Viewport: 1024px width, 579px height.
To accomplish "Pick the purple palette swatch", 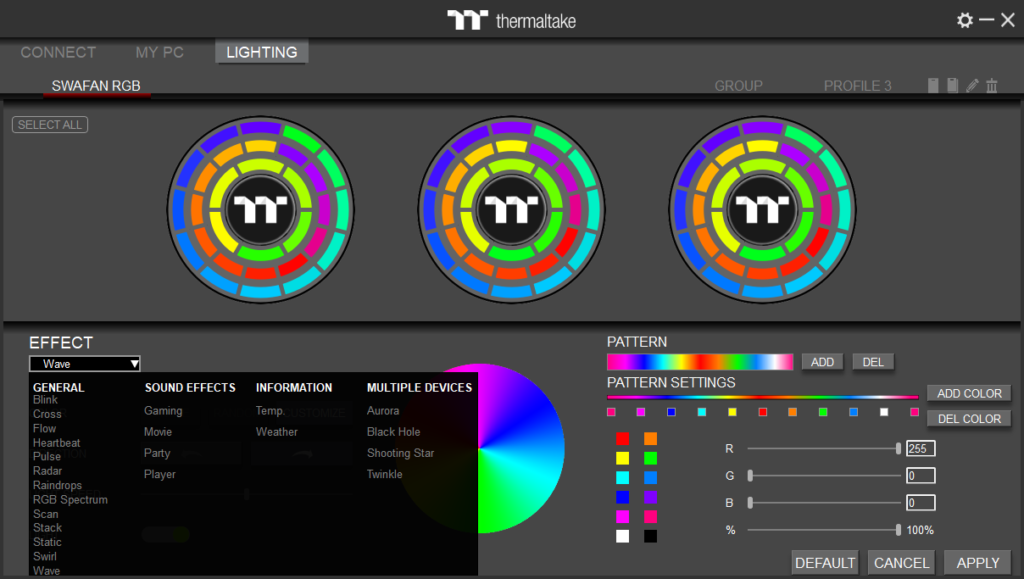I will 650,497.
